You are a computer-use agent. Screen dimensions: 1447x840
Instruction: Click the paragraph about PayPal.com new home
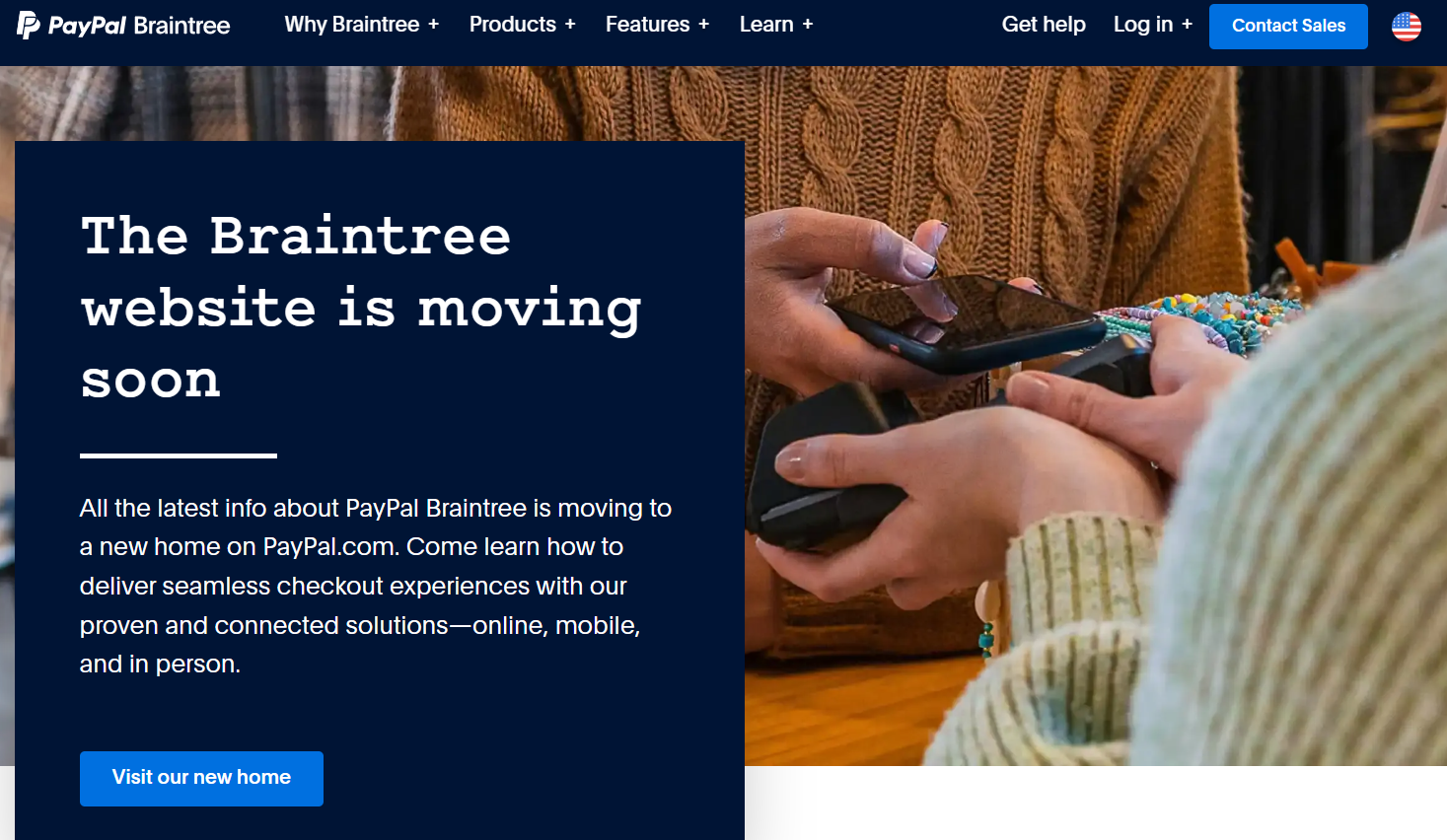coord(376,586)
